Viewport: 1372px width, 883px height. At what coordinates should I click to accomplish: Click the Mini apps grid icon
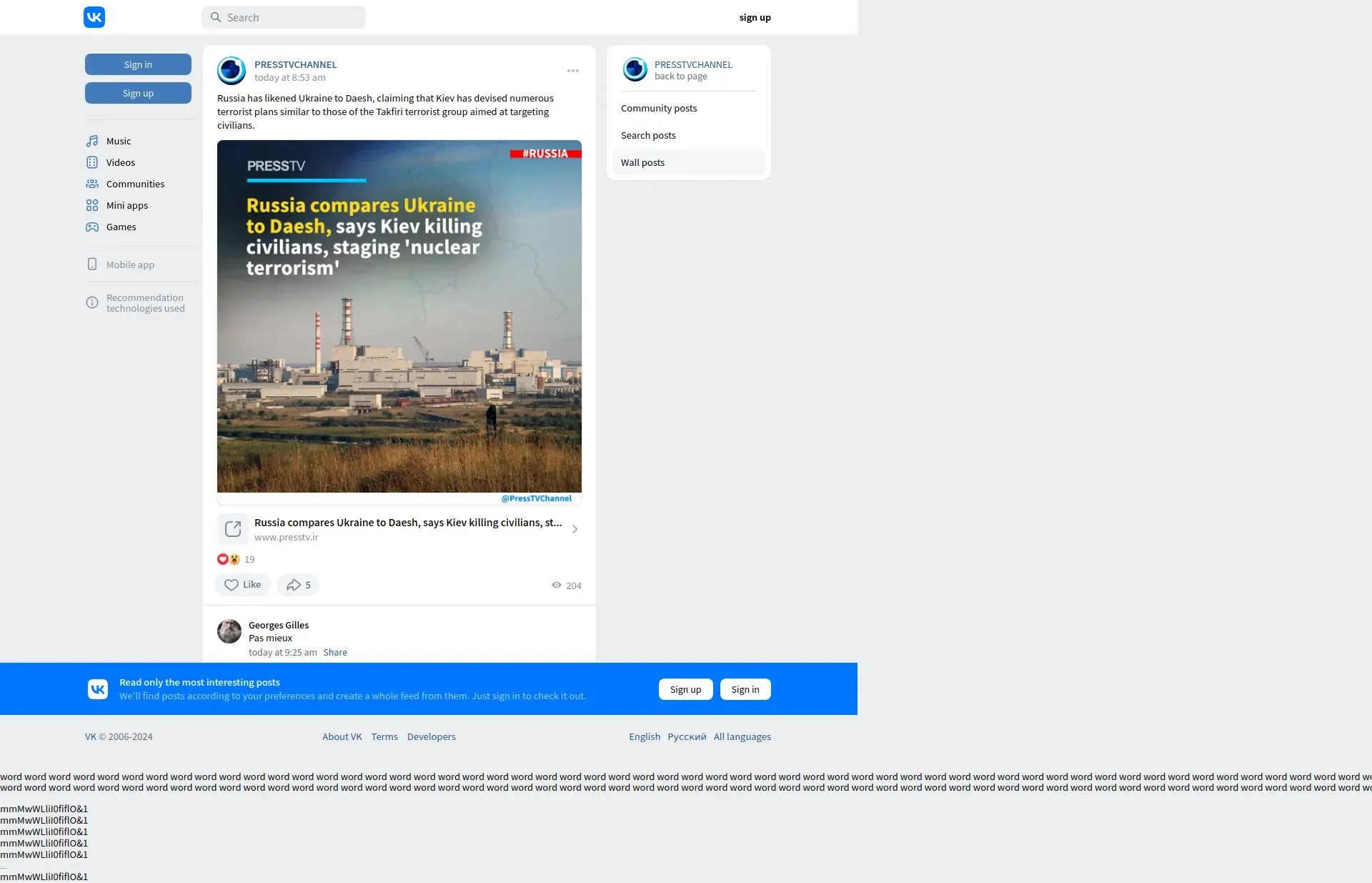[x=92, y=205]
